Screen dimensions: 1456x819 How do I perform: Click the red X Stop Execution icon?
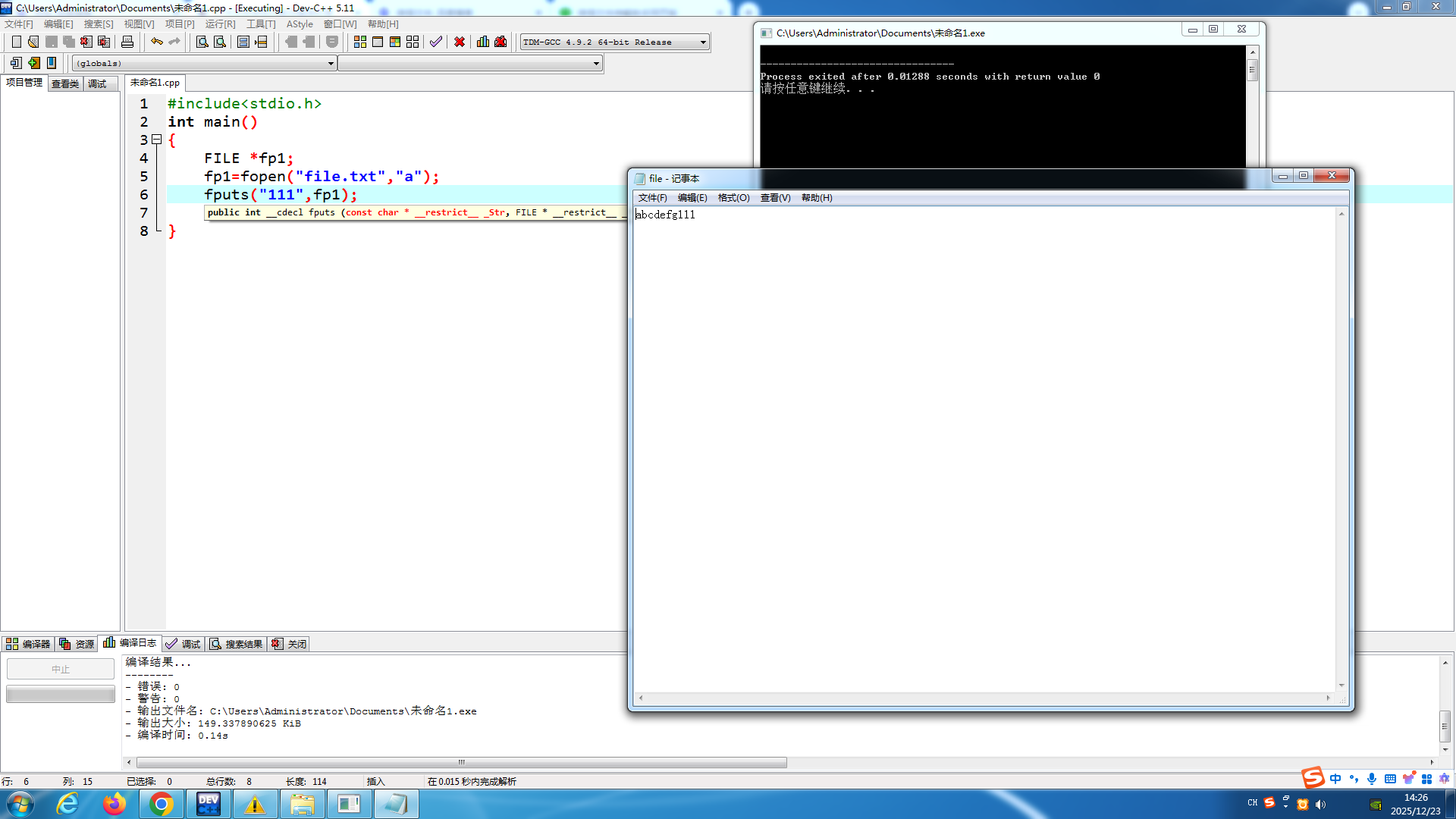tap(460, 42)
